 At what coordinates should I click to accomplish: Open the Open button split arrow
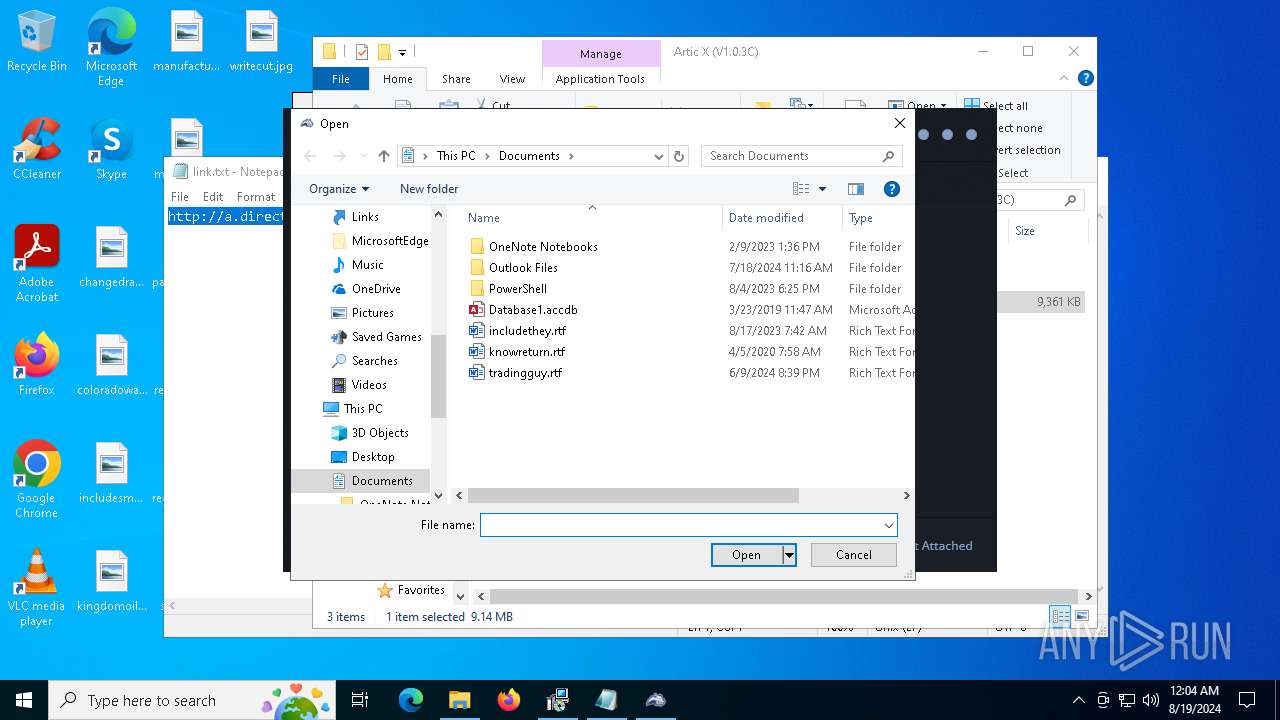(789, 555)
